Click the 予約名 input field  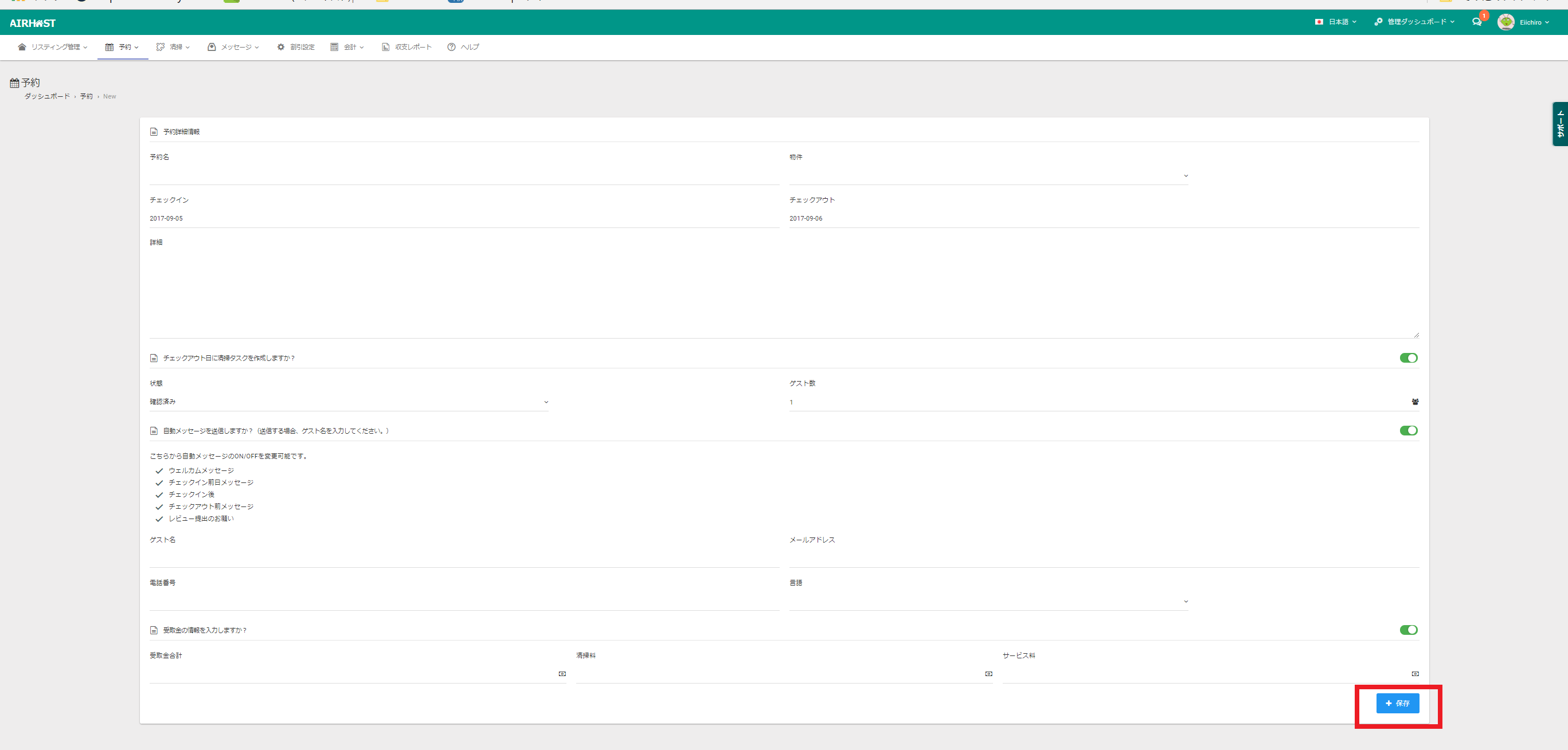click(464, 176)
